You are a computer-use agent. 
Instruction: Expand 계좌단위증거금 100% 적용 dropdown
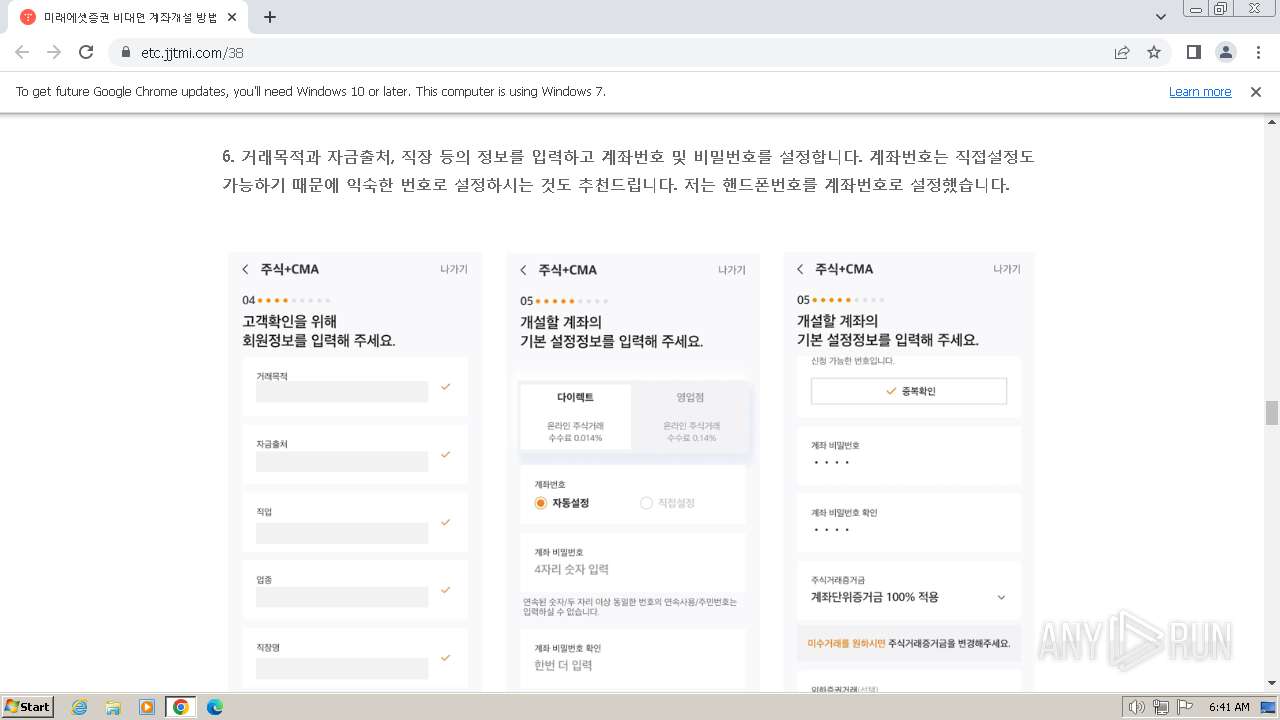point(909,597)
